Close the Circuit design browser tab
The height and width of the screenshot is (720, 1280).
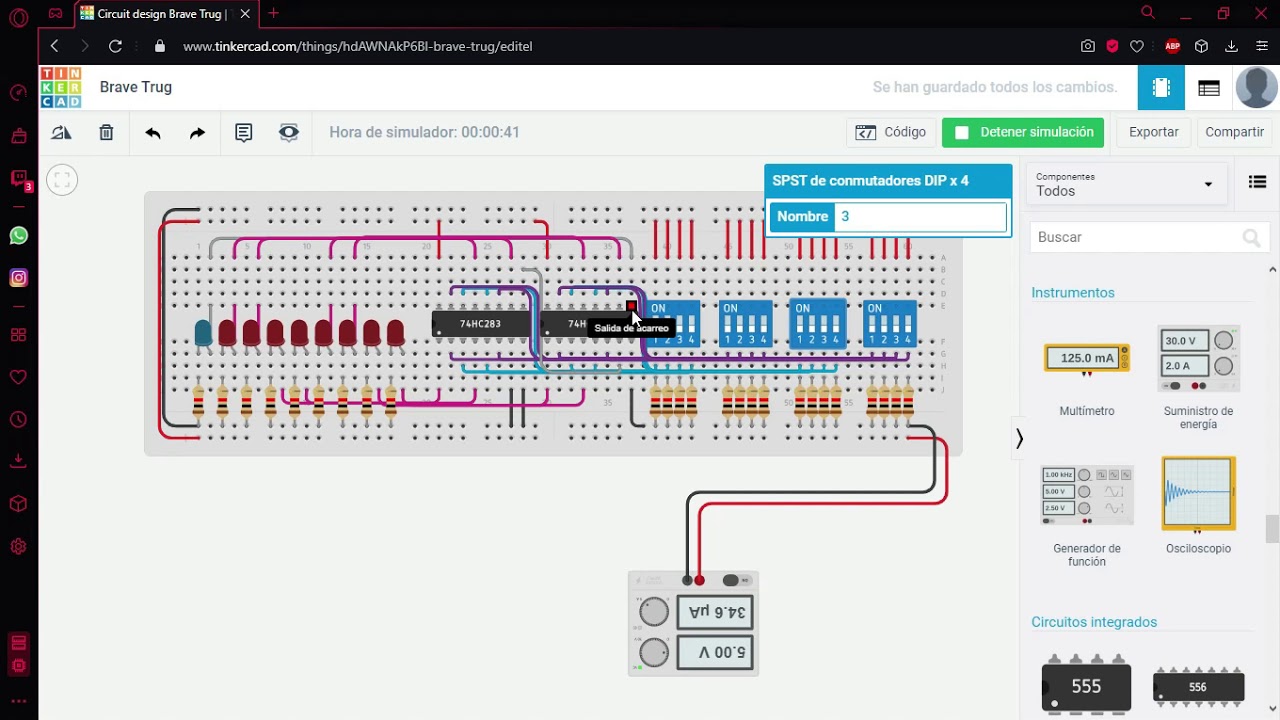[245, 14]
